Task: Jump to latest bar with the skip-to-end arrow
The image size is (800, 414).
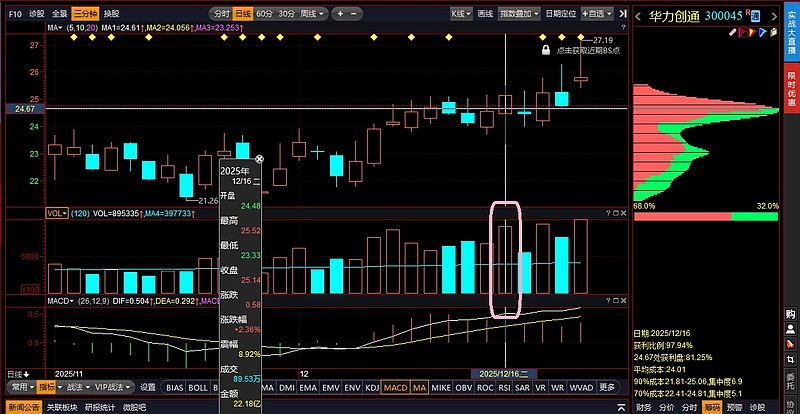Action: (622, 14)
